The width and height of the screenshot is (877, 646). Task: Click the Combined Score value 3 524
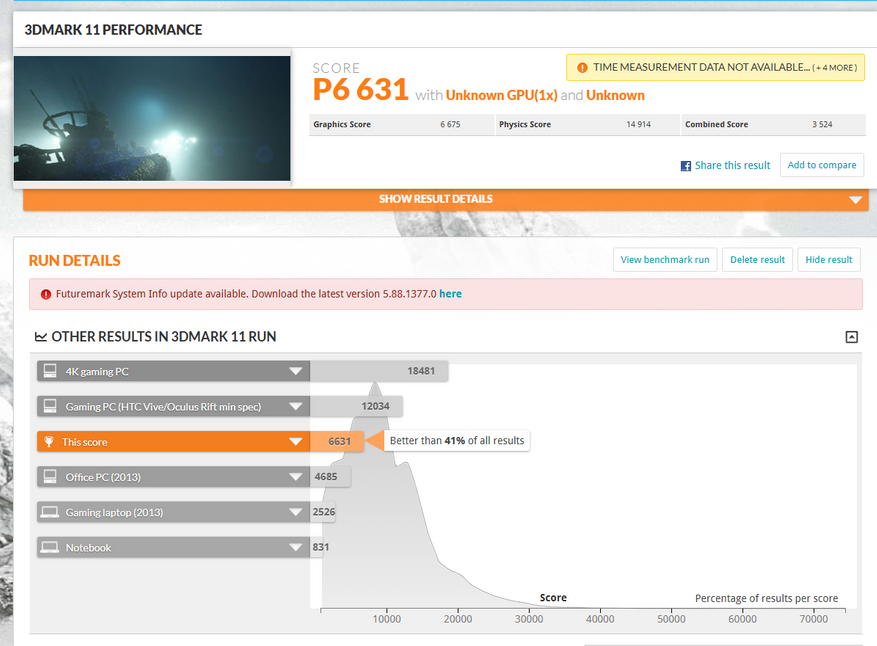[822, 124]
